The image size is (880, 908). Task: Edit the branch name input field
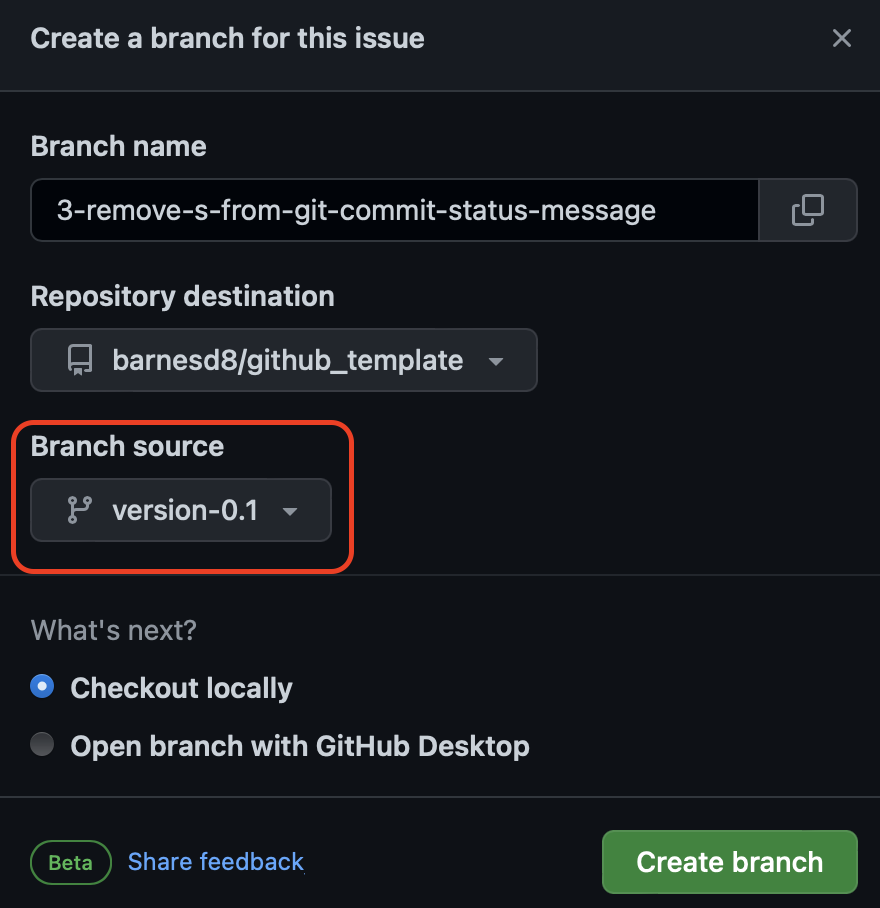395,210
